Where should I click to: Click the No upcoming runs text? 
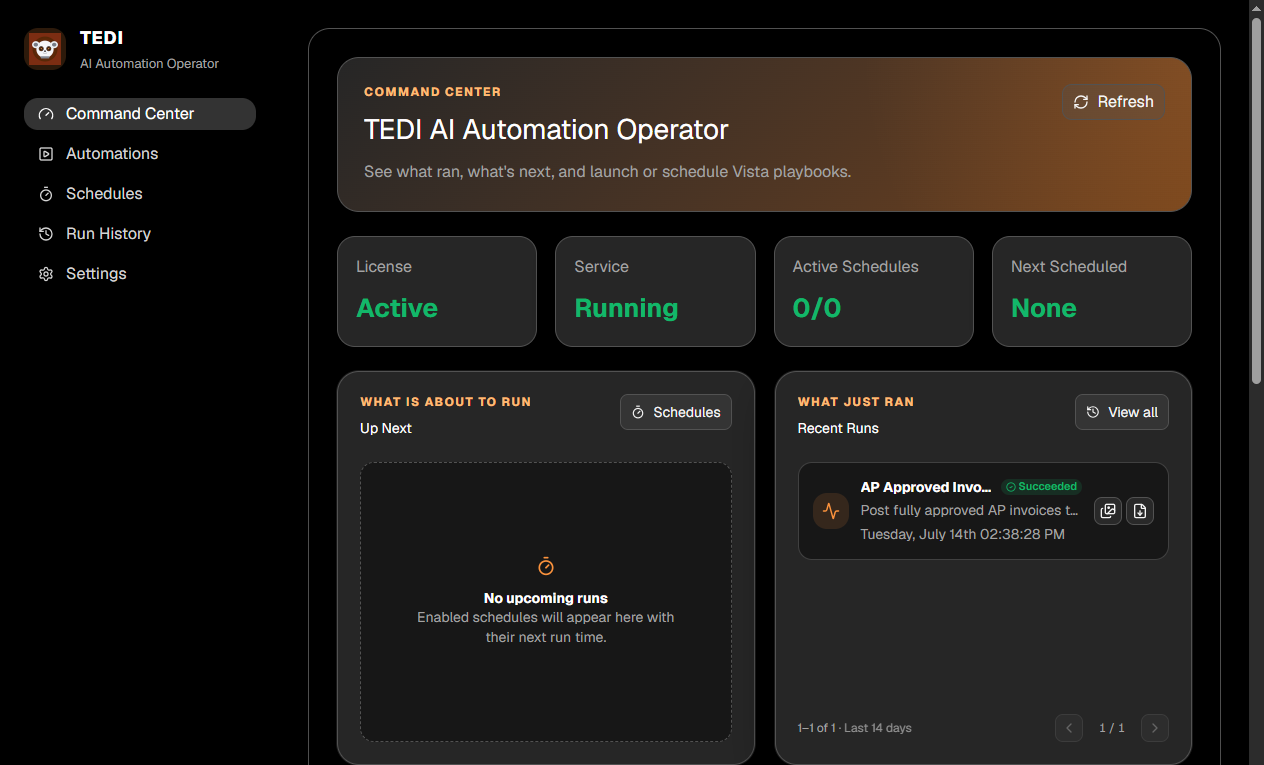(x=546, y=598)
